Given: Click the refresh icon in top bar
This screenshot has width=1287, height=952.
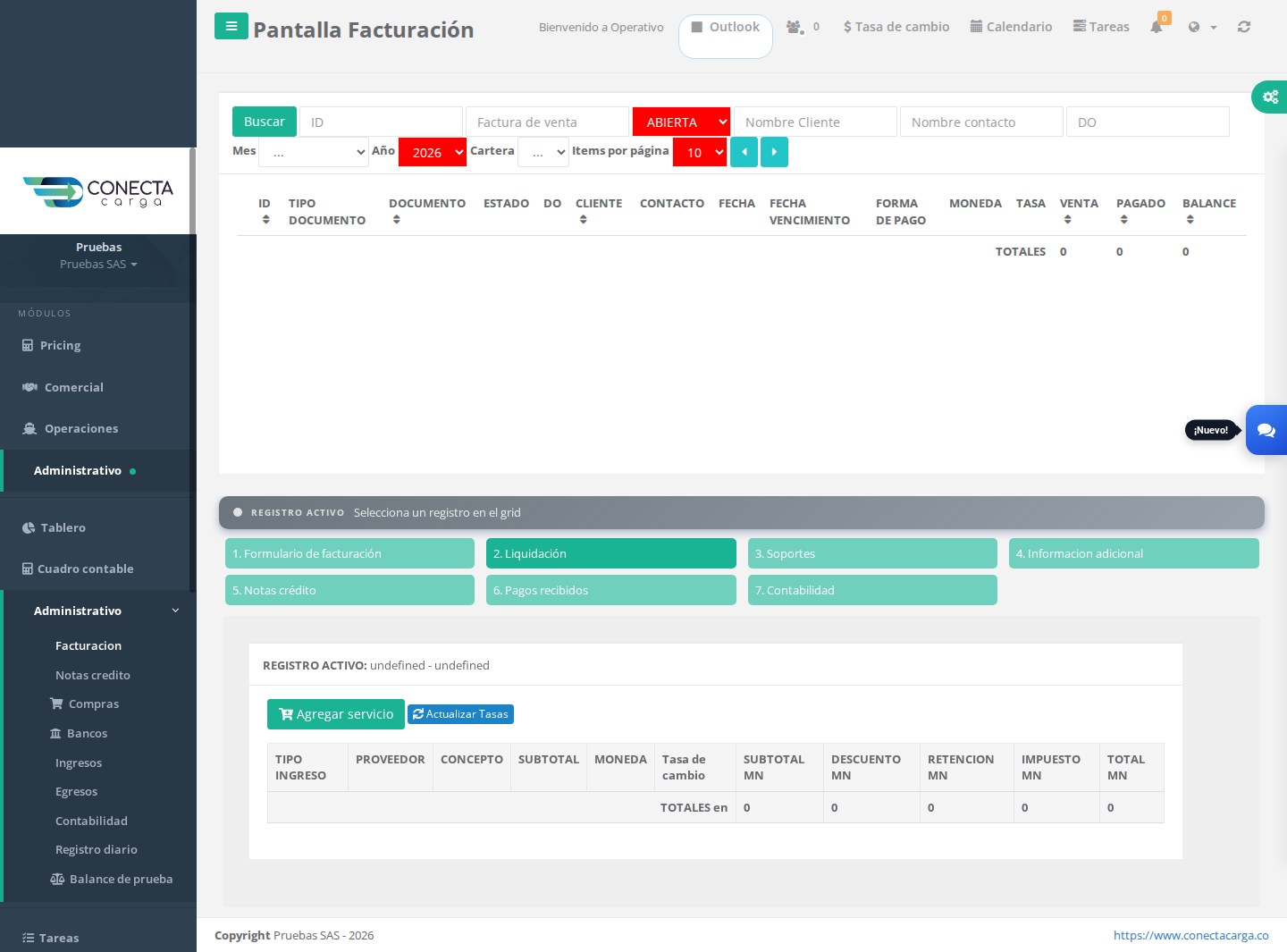Looking at the screenshot, I should click(1243, 27).
